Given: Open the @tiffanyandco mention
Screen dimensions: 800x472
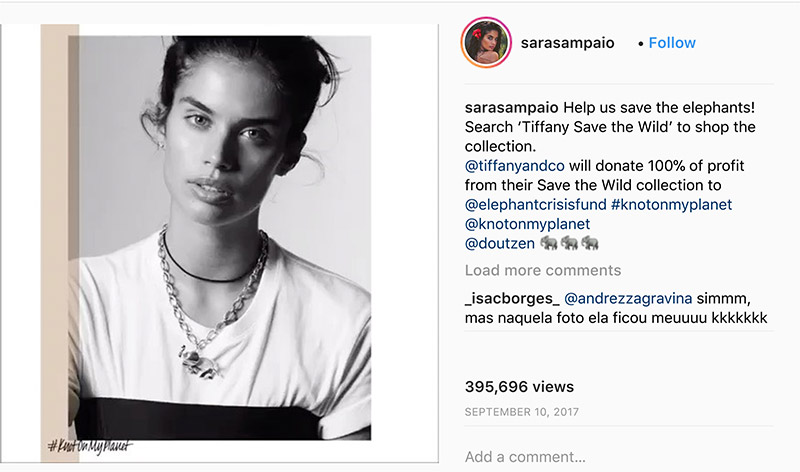Looking at the screenshot, I should (514, 166).
